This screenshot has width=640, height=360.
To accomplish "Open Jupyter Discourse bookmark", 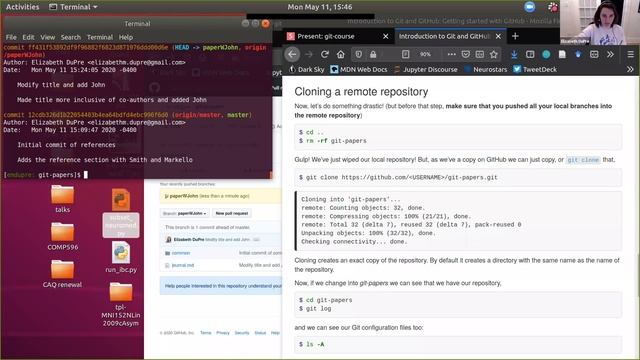I will [426, 69].
